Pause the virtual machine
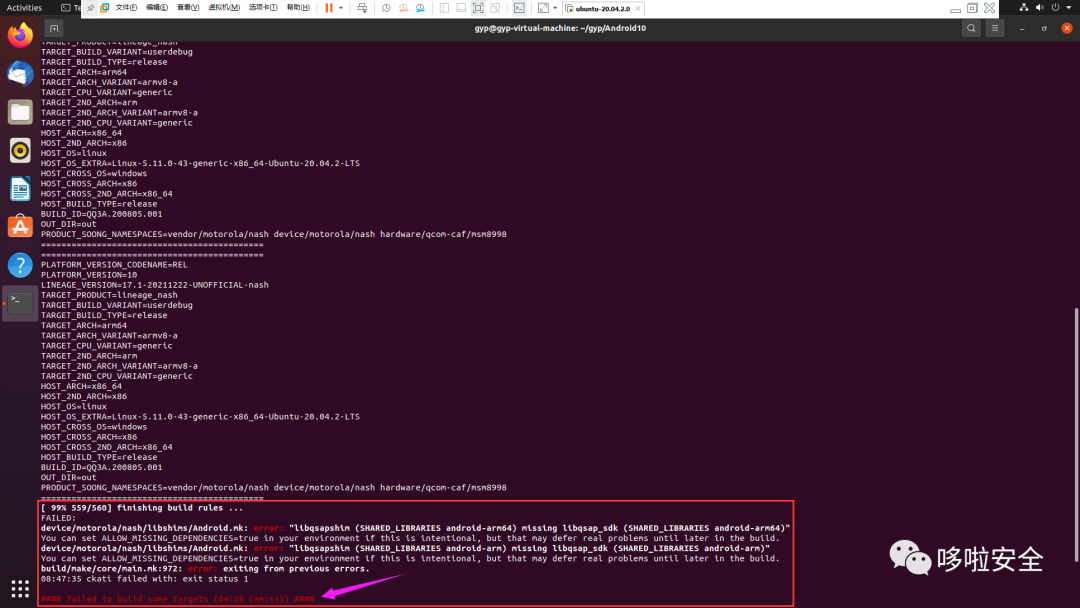 pos(329,8)
